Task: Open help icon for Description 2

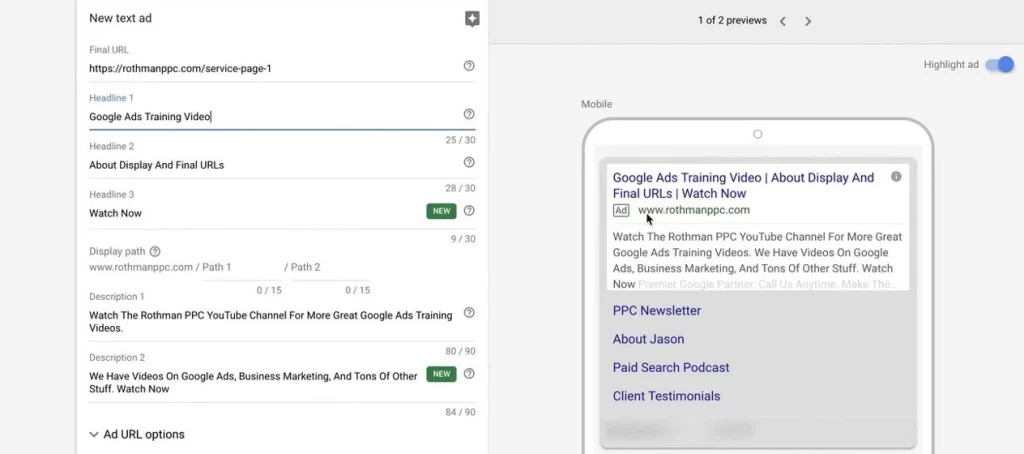Action: pyautogui.click(x=469, y=374)
